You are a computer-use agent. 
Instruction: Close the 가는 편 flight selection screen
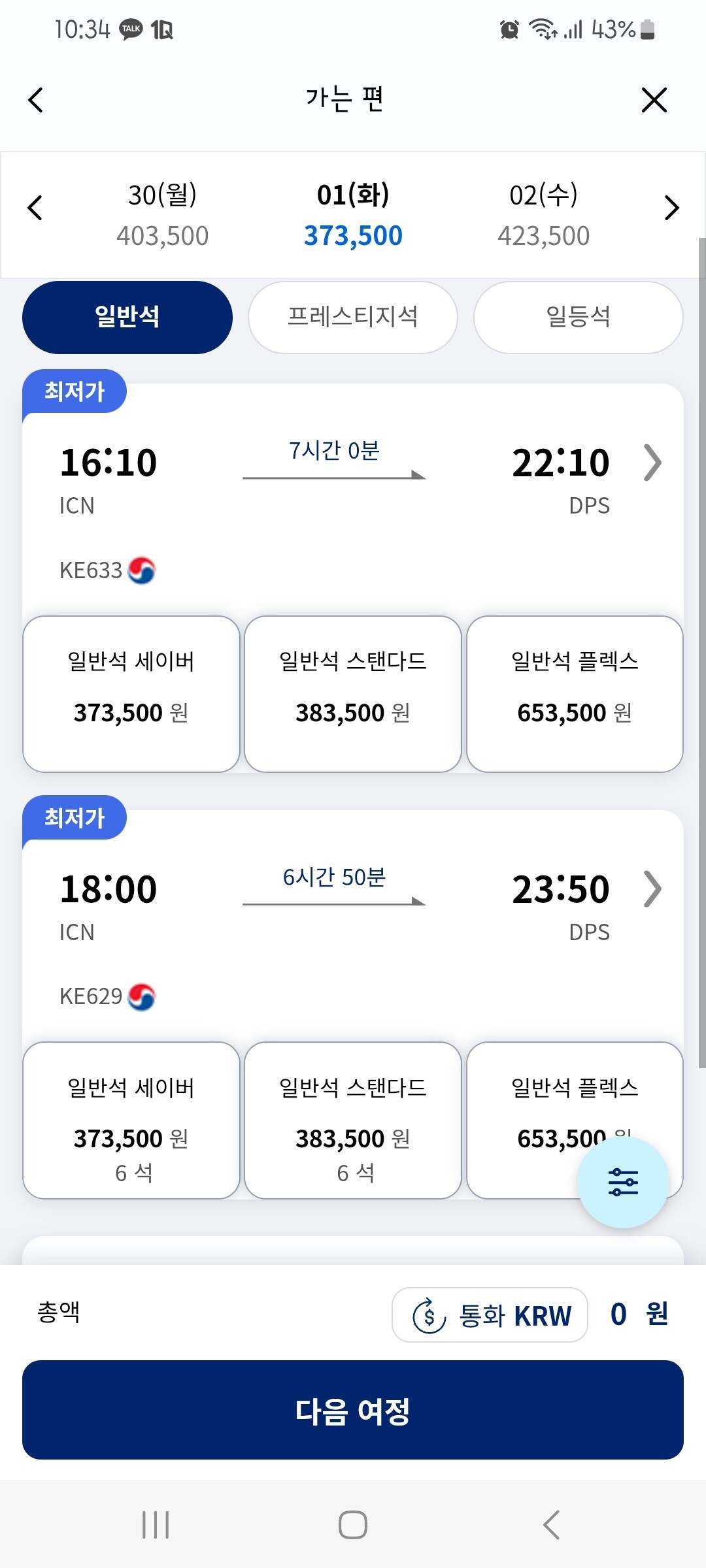coord(654,100)
